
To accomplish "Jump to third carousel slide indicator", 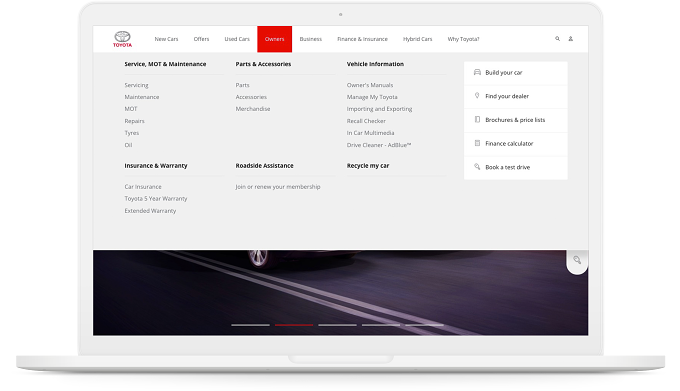I will 337,325.
